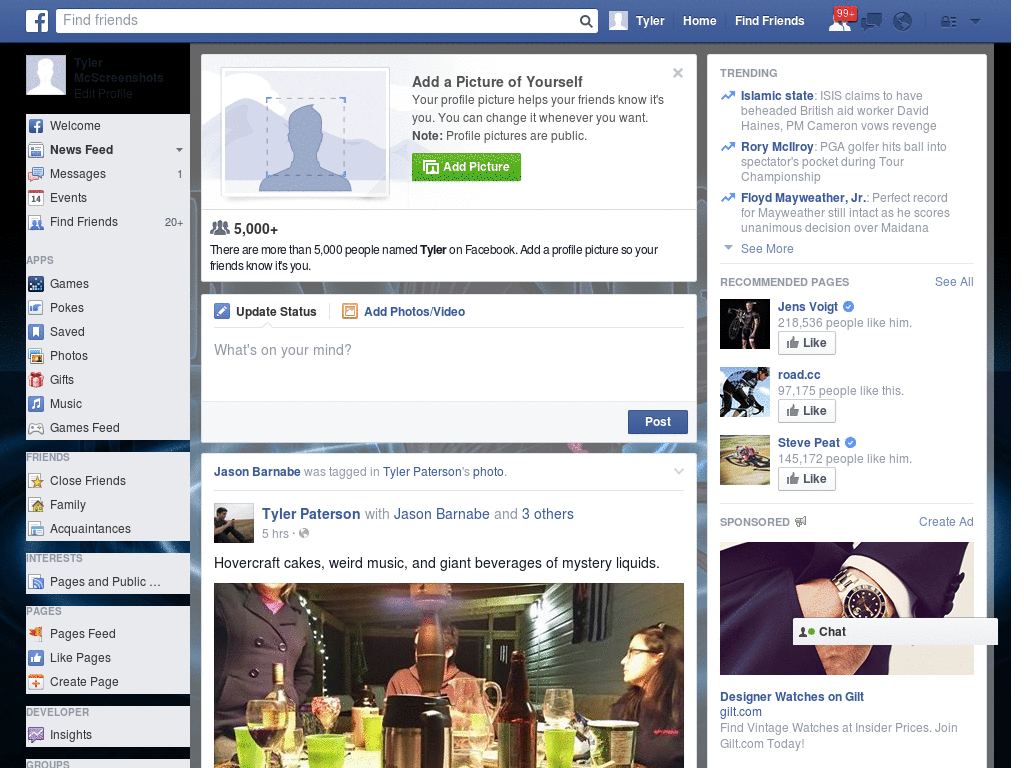This screenshot has height=768, width=1024.
Task: Open the Rory McIlroy trending topic
Action: pyautogui.click(x=776, y=147)
